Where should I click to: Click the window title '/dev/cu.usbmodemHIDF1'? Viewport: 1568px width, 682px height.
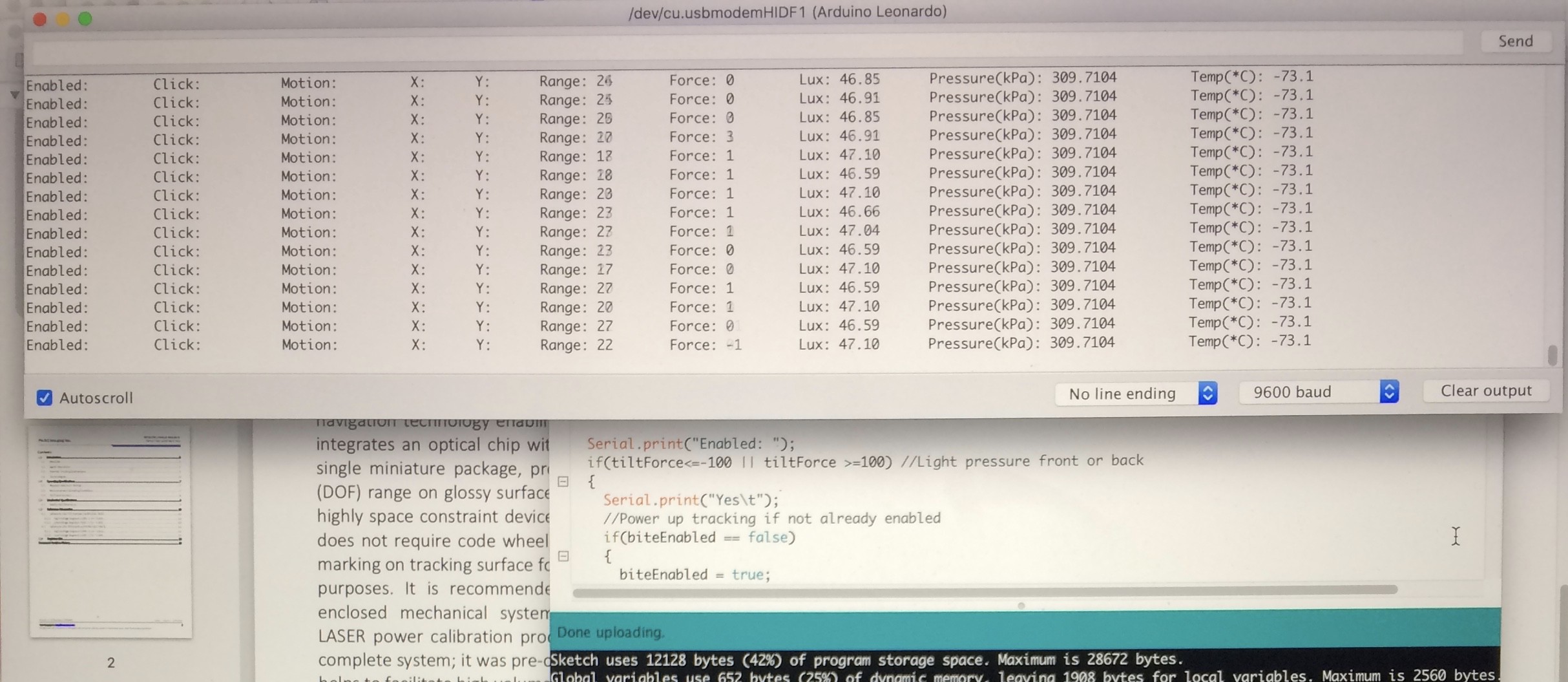click(x=788, y=12)
